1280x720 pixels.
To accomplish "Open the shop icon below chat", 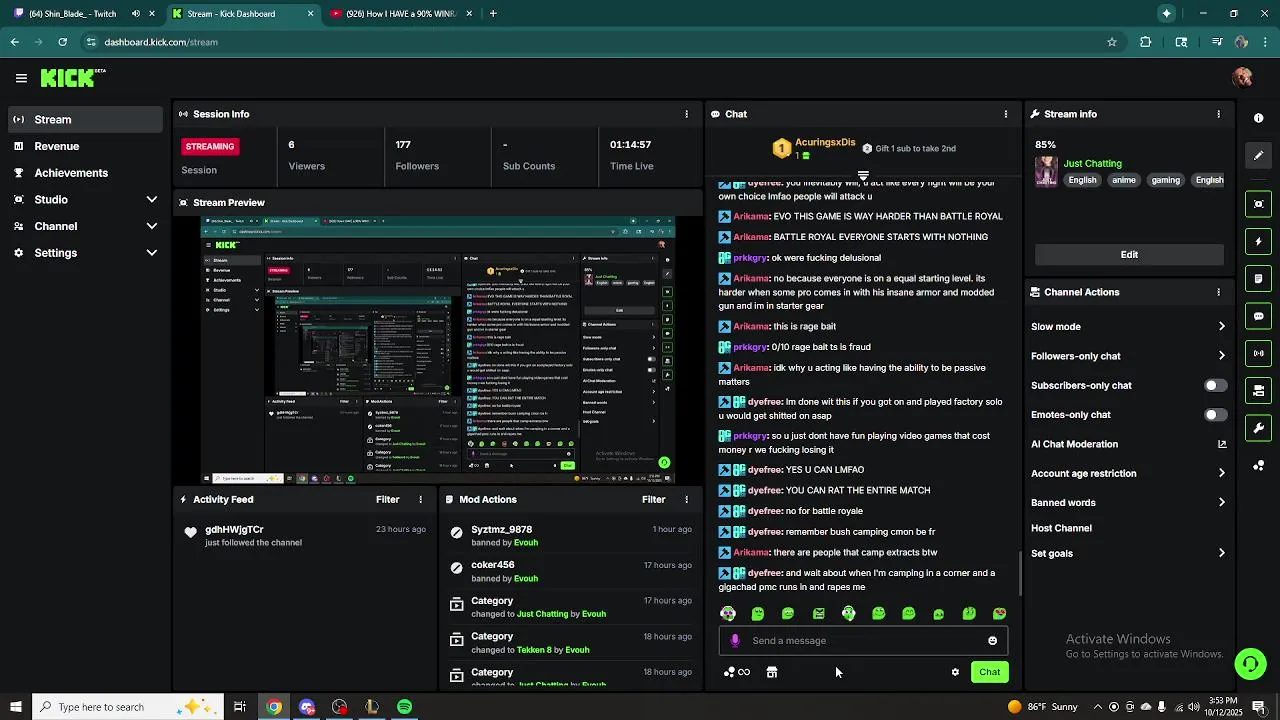I will pyautogui.click(x=772, y=672).
